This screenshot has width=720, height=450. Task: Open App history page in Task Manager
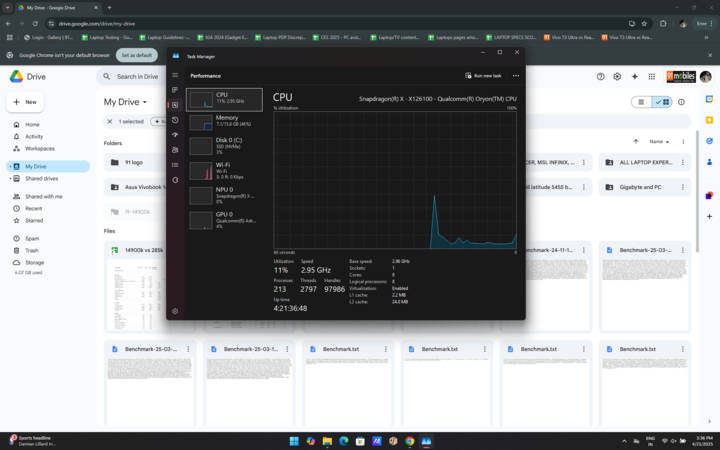[175, 120]
